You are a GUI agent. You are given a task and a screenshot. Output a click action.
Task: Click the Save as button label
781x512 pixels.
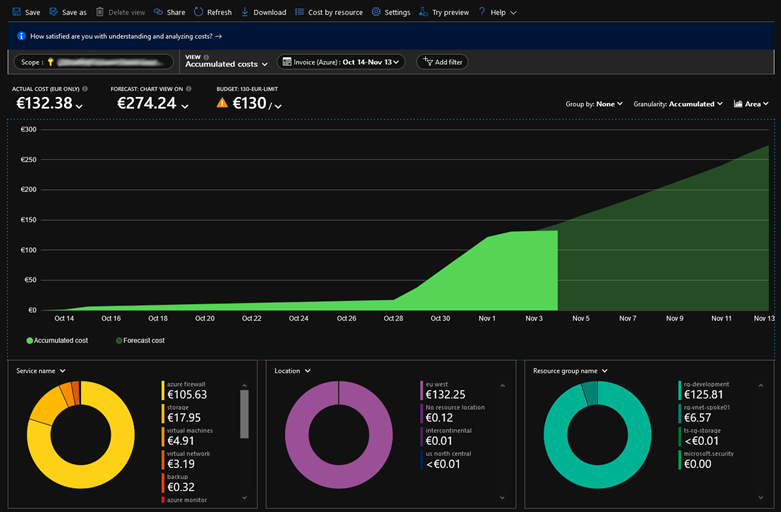74,12
